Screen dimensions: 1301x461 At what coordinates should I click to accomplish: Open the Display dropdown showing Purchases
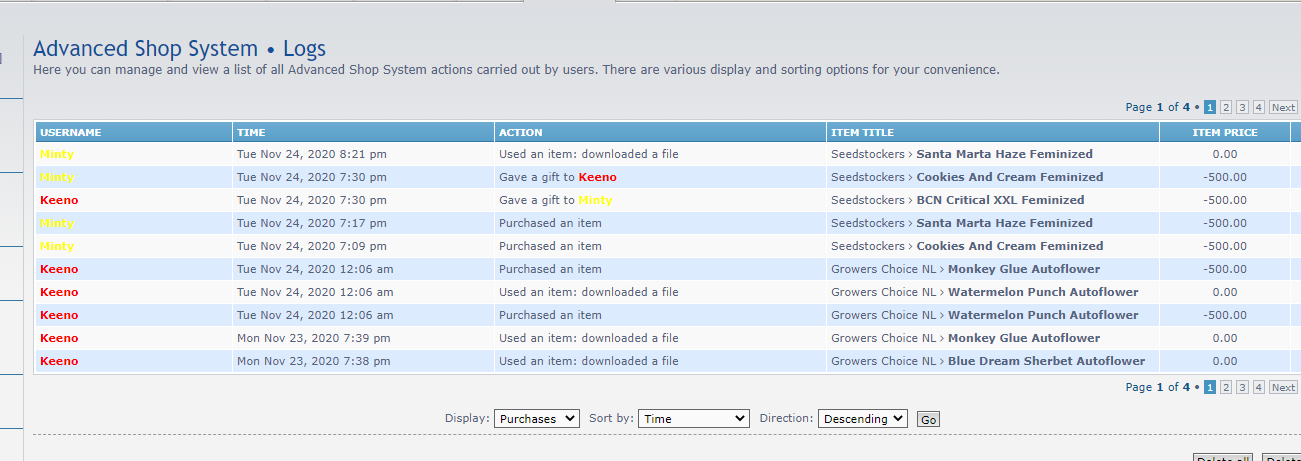536,419
